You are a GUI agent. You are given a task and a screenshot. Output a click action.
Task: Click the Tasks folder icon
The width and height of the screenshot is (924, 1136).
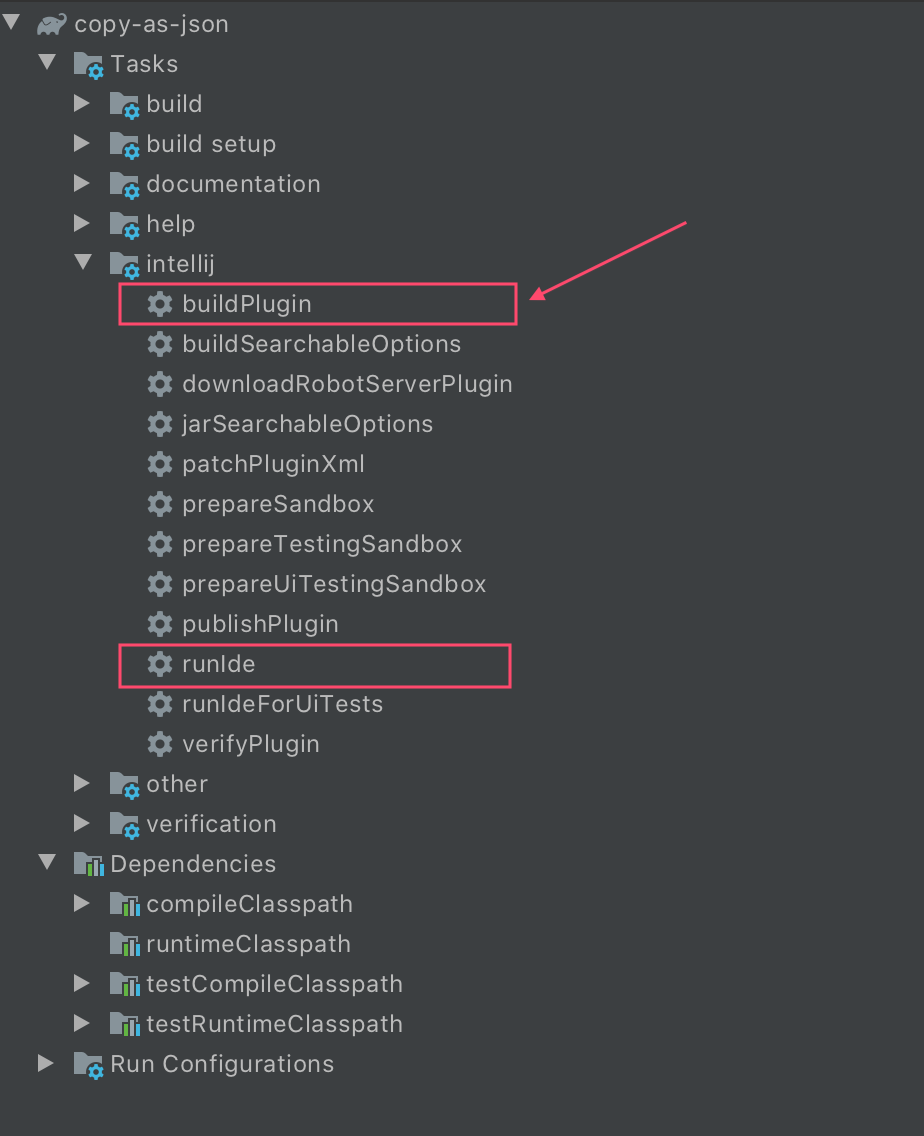(89, 64)
